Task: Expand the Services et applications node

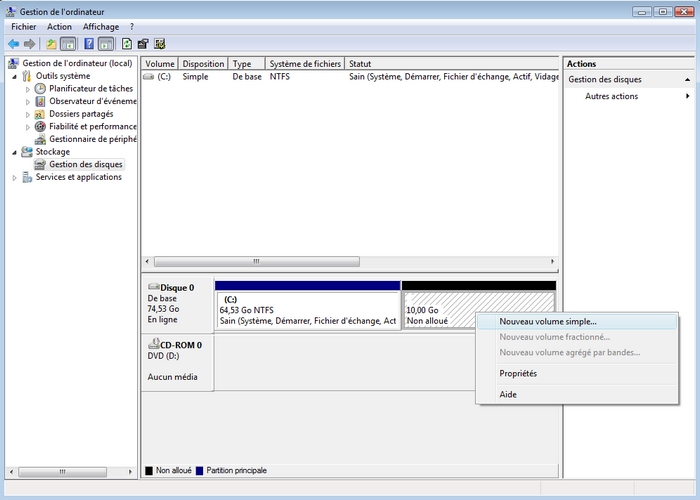Action: click(x=15, y=178)
